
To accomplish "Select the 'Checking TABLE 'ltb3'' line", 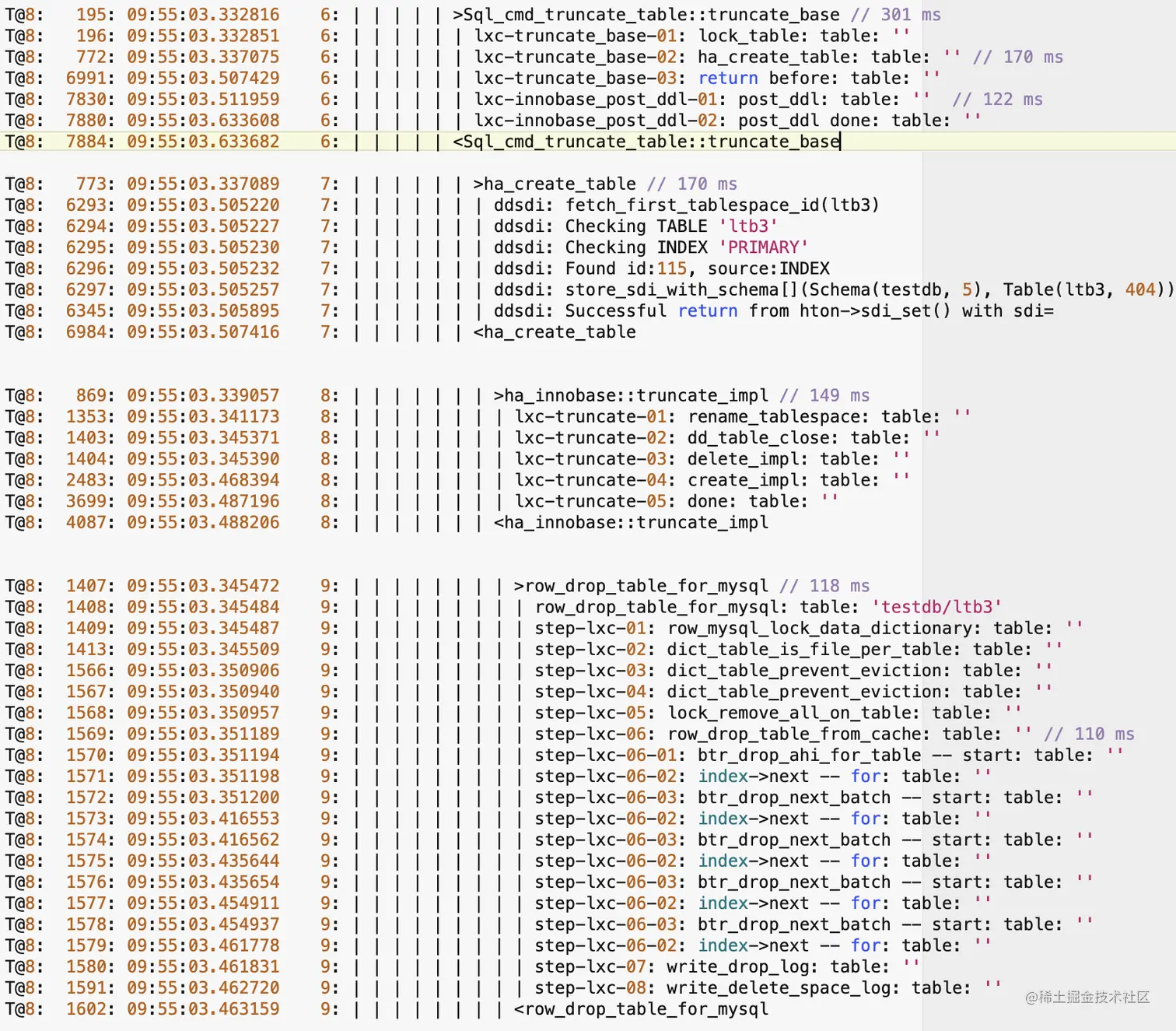I will pyautogui.click(x=391, y=226).
